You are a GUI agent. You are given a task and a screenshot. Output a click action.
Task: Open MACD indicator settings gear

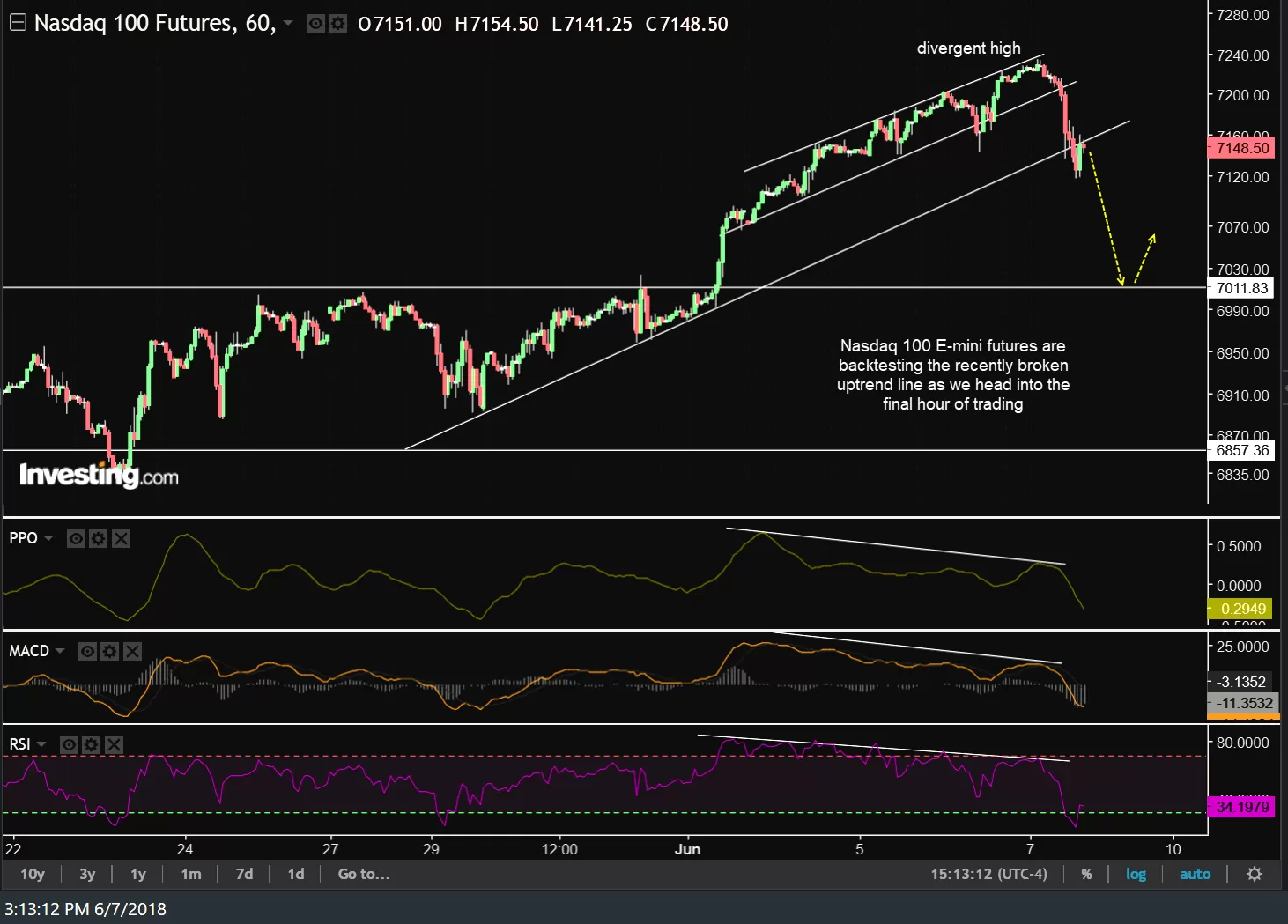109,651
